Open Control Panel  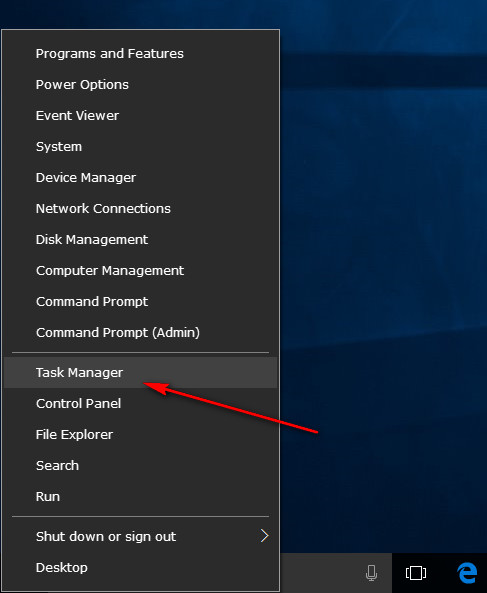(140, 404)
